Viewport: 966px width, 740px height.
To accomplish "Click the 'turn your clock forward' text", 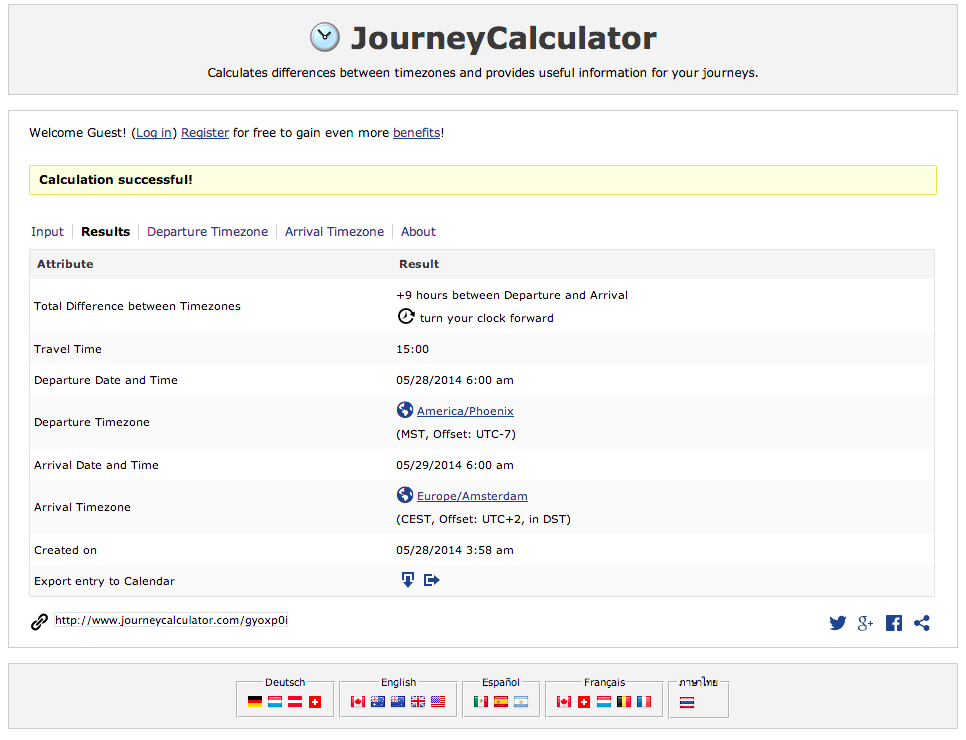I will 487,318.
